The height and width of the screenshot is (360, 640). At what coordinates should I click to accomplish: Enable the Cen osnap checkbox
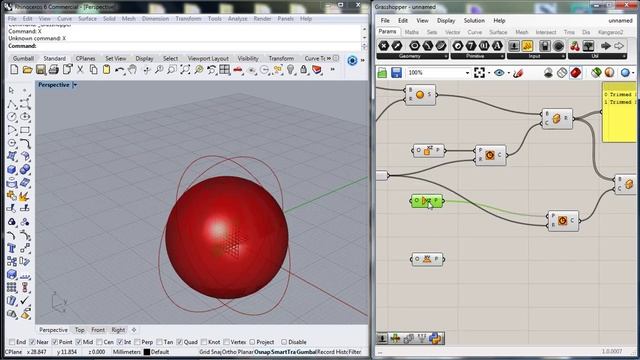pyautogui.click(x=99, y=342)
